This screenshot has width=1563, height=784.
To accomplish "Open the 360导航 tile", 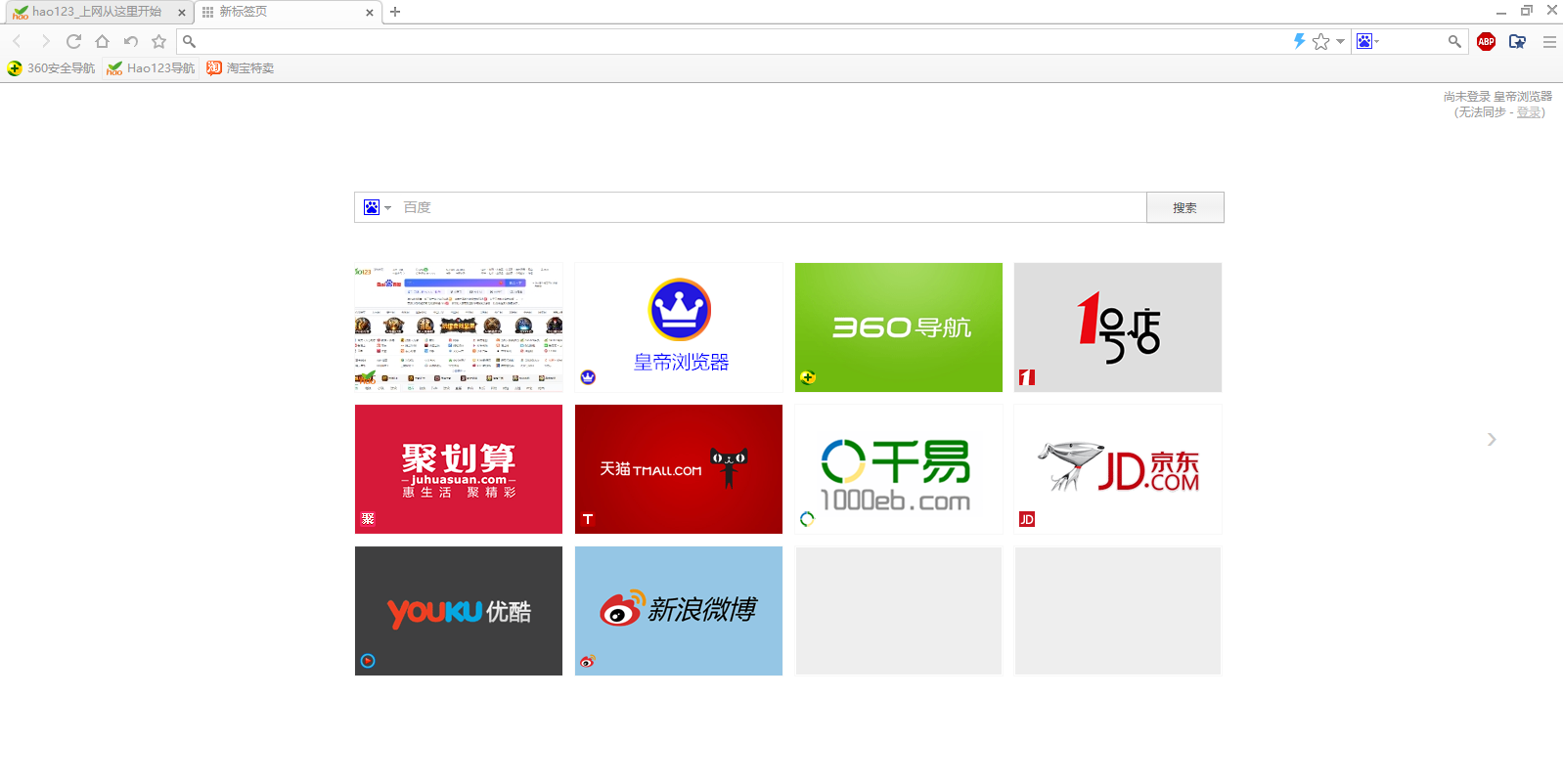I will [899, 327].
